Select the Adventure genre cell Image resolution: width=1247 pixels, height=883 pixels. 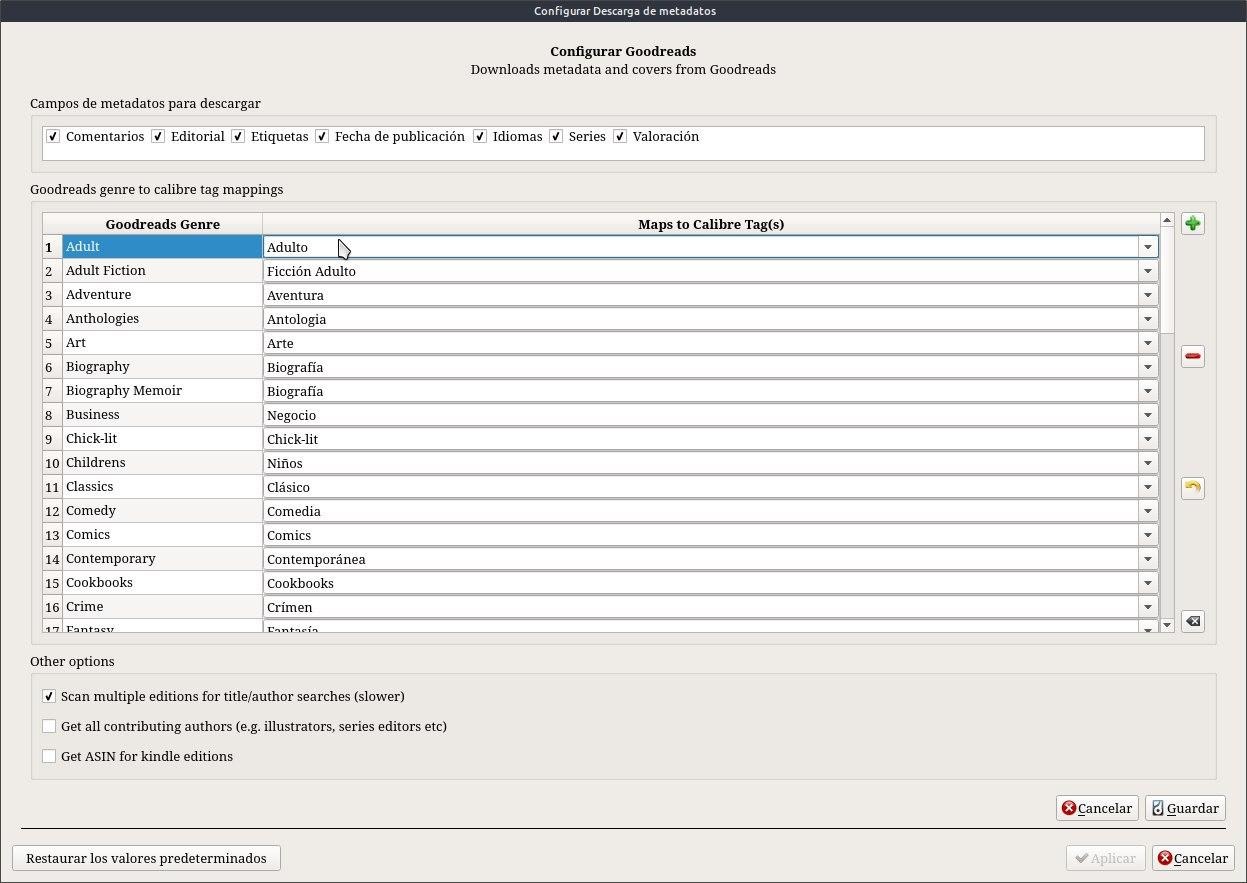click(162, 295)
